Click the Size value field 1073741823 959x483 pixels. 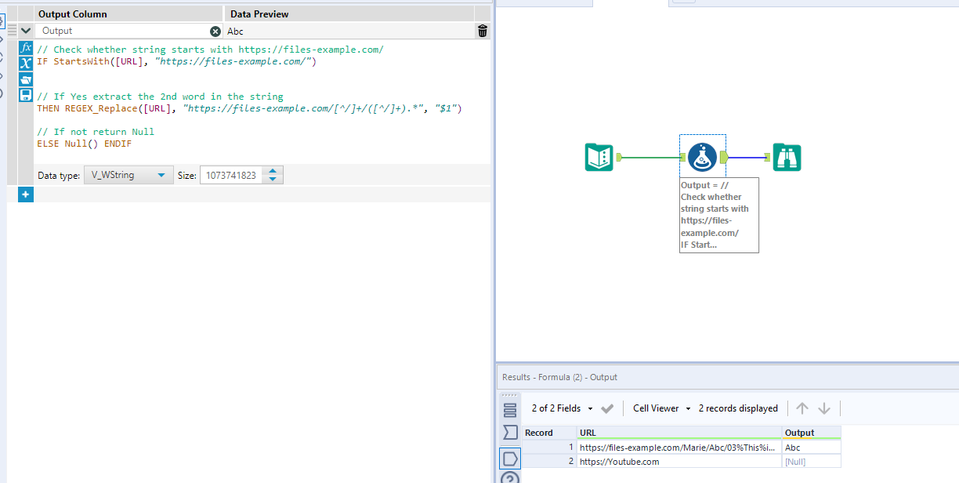[232, 175]
